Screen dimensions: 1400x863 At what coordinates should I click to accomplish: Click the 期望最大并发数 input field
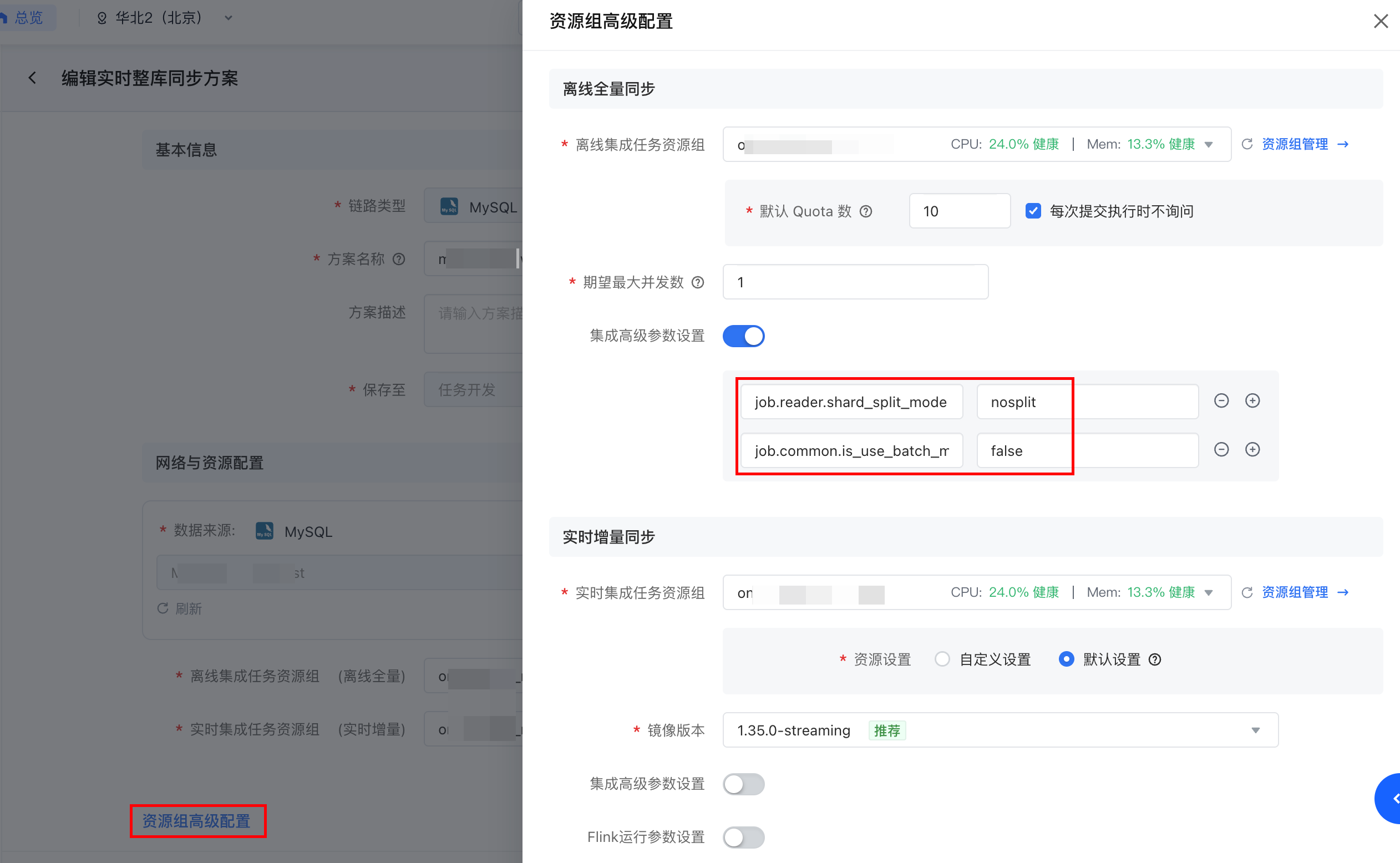(x=855, y=282)
